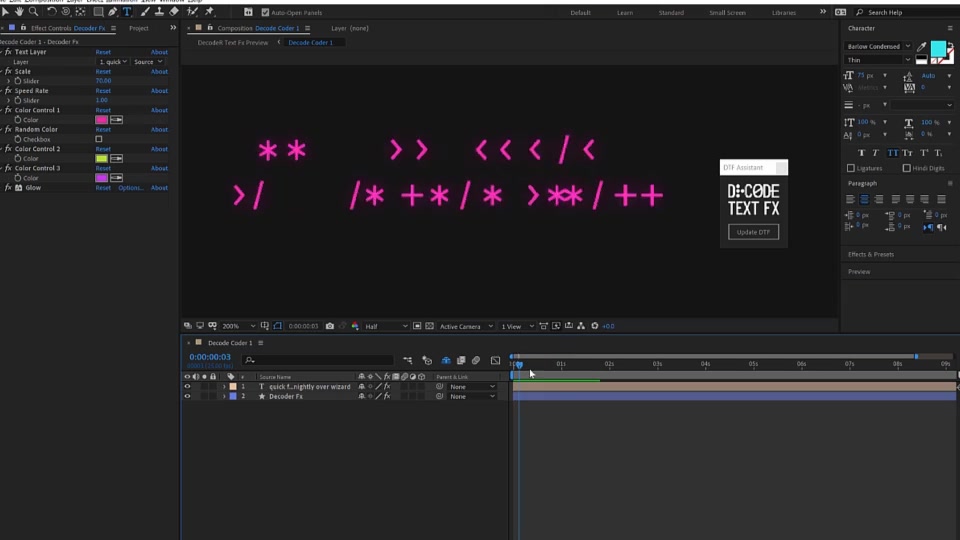Toggle the Random Color checkbox
The height and width of the screenshot is (540, 960).
click(x=99, y=139)
